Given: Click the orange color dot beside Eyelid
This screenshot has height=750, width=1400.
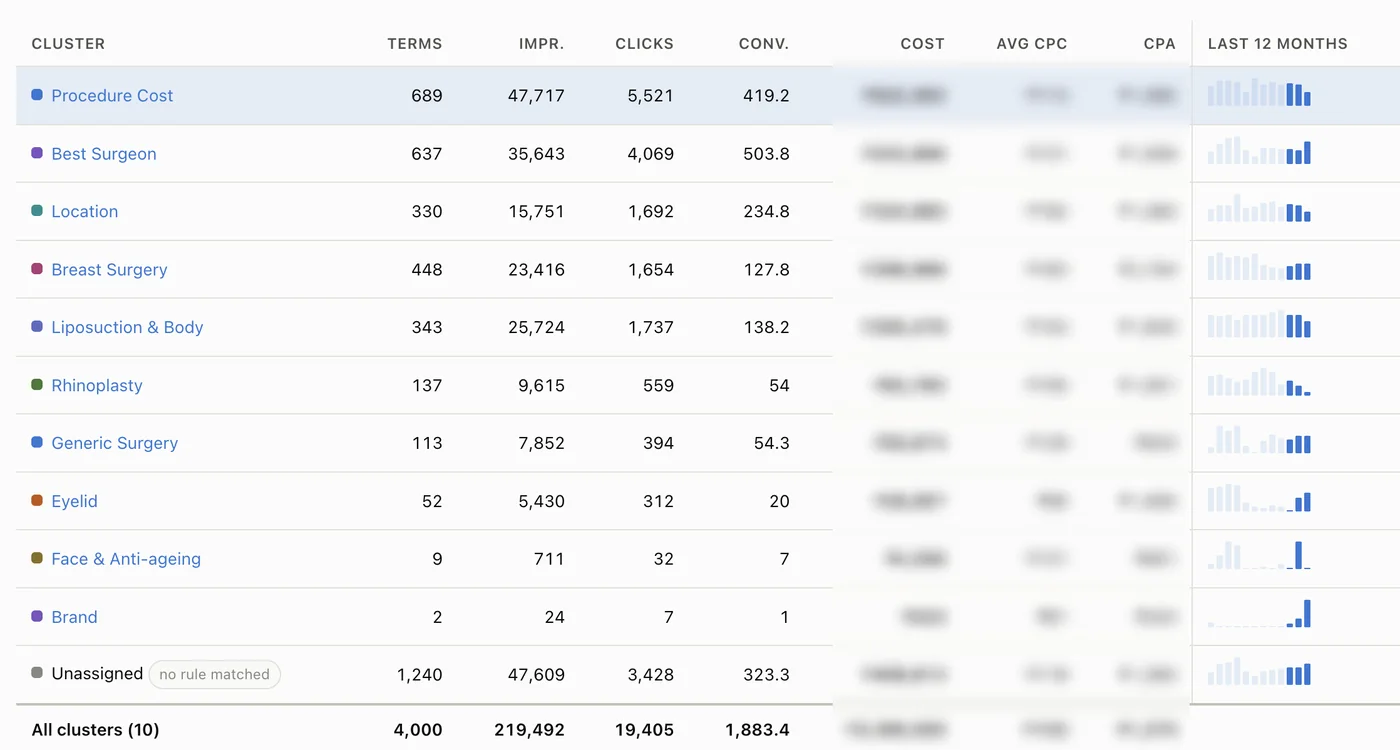Looking at the screenshot, I should pos(37,501).
